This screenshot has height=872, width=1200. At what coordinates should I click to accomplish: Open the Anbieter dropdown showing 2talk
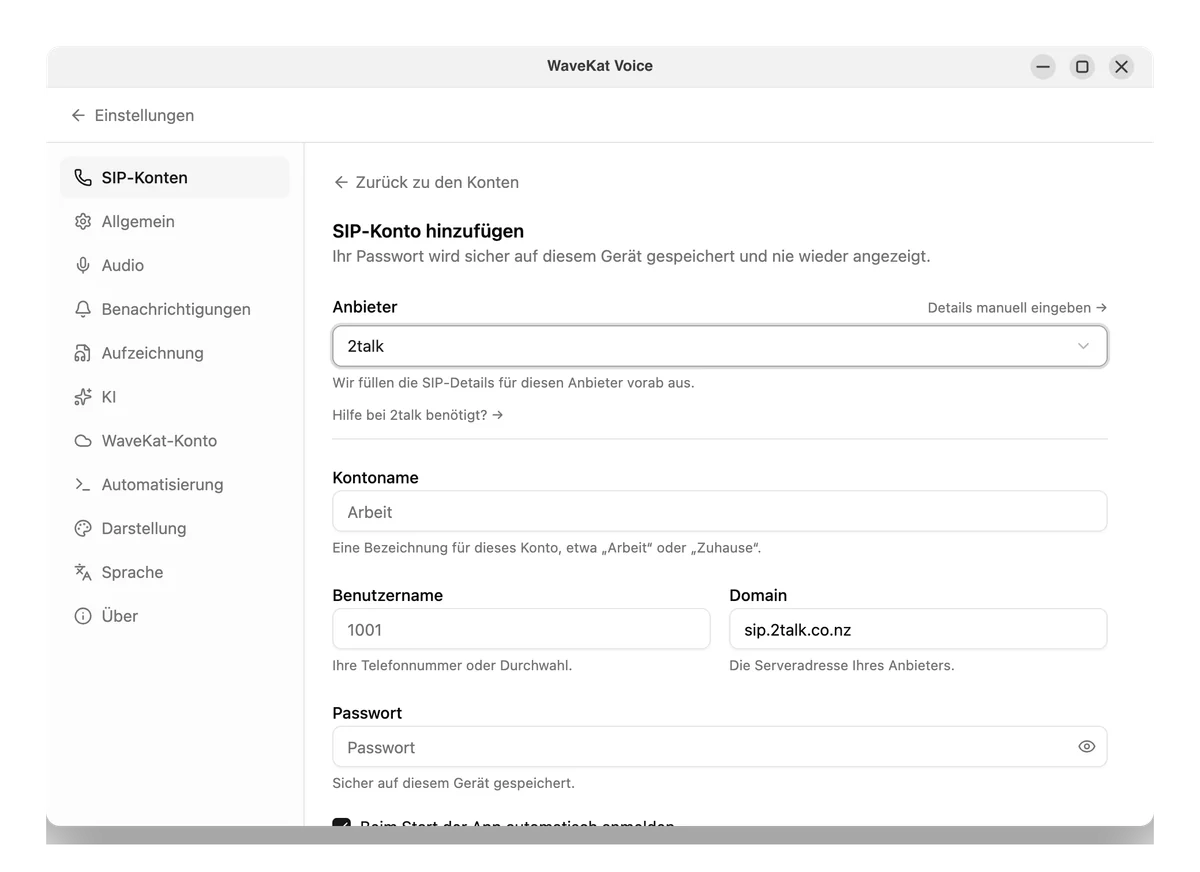click(719, 346)
